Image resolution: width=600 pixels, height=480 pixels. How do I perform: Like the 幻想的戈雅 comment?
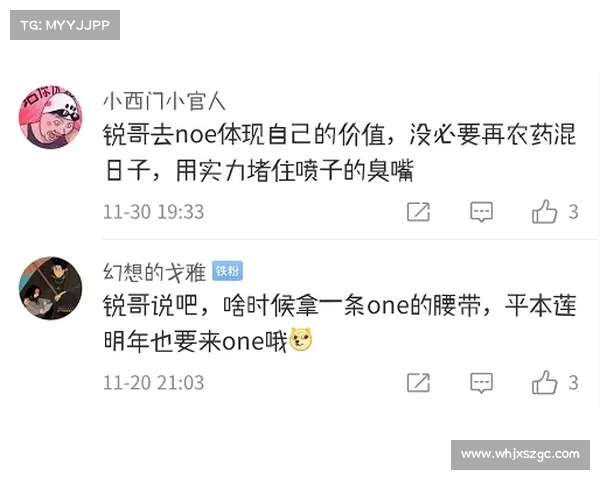pos(544,382)
